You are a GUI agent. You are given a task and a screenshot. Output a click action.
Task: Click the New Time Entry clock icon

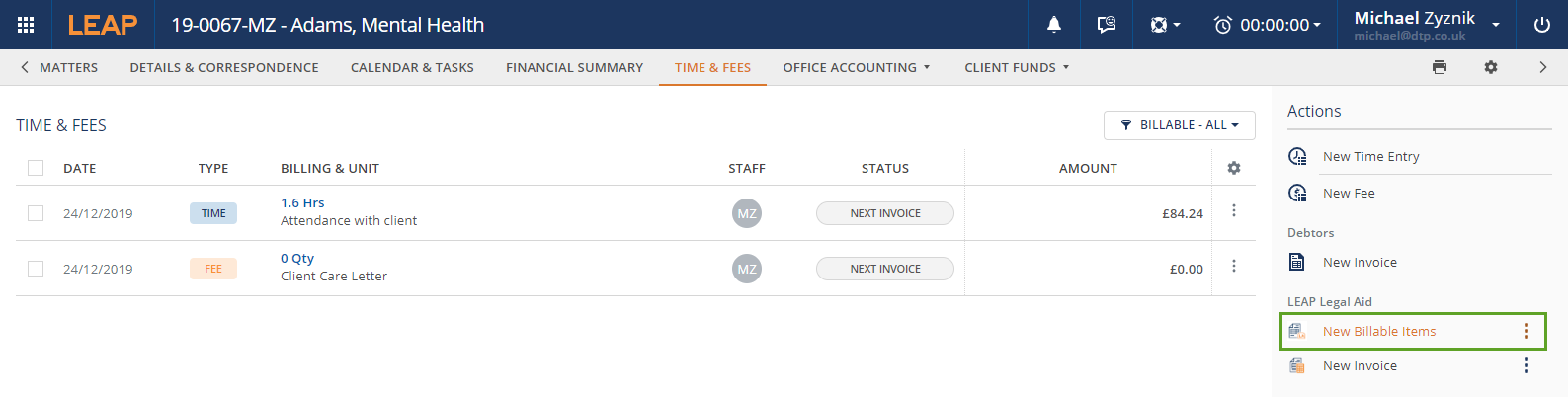[x=1298, y=156]
